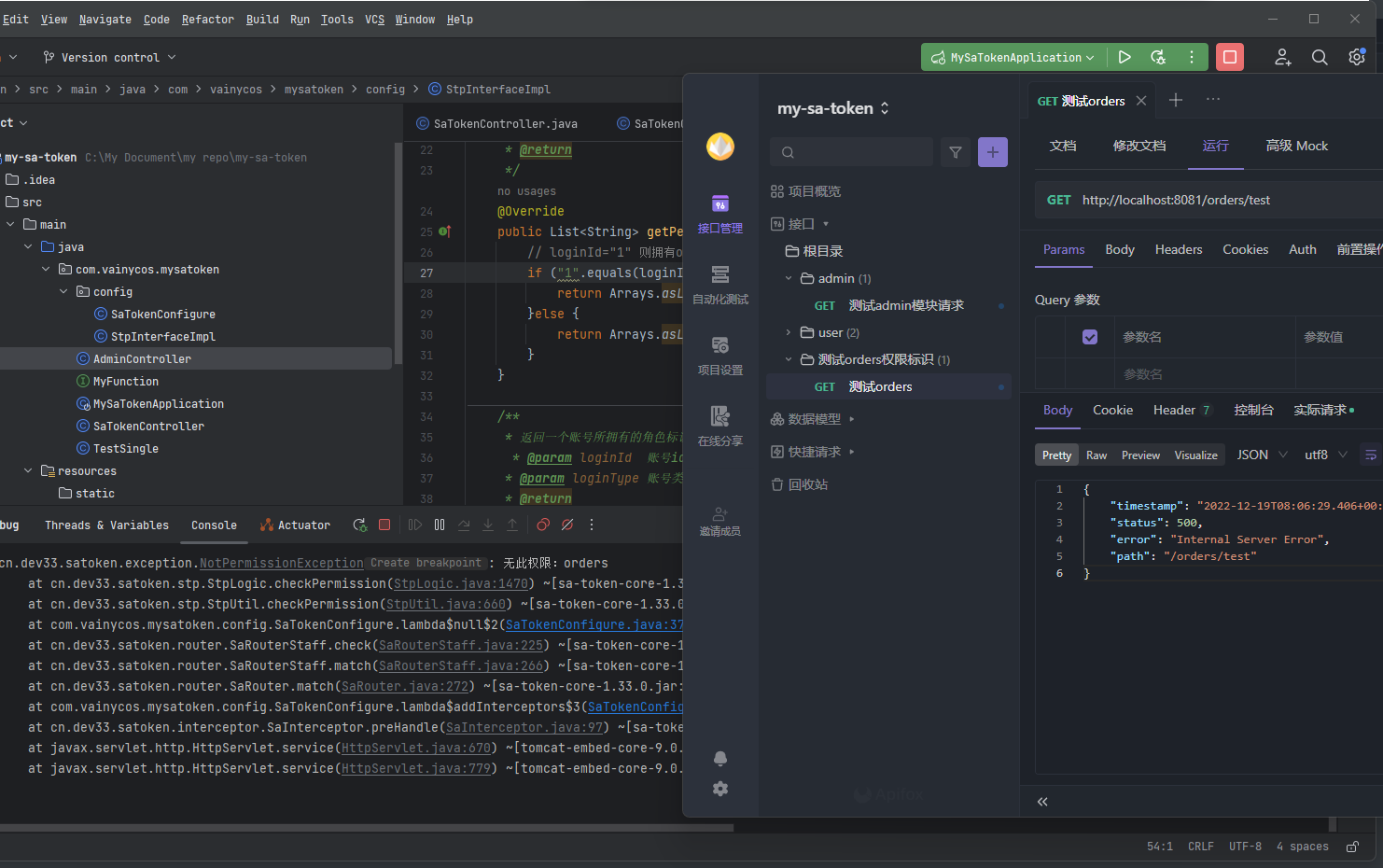Viewport: 1383px width, 868px height.
Task: Collapse response panel double-chevron icon
Action: (x=1042, y=802)
